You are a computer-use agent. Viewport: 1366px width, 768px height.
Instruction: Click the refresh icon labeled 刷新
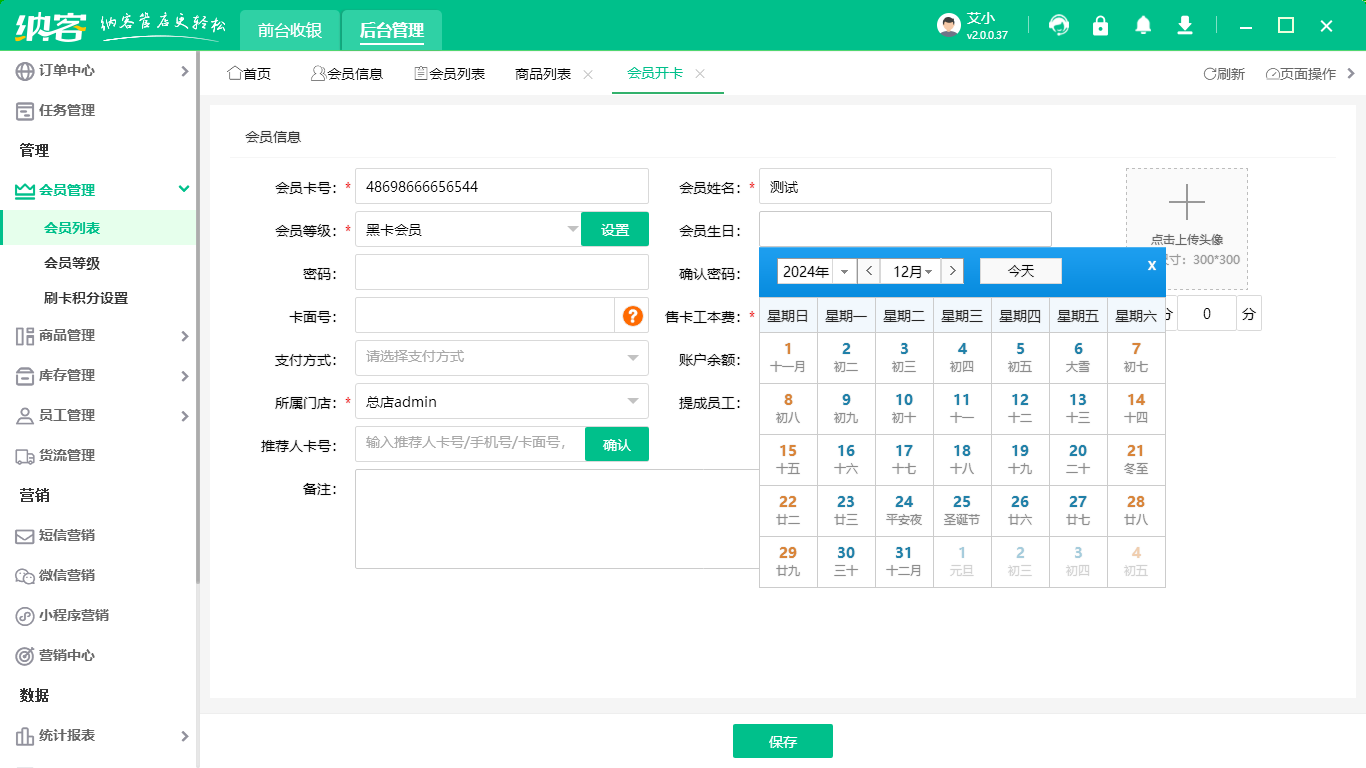[x=1223, y=74]
